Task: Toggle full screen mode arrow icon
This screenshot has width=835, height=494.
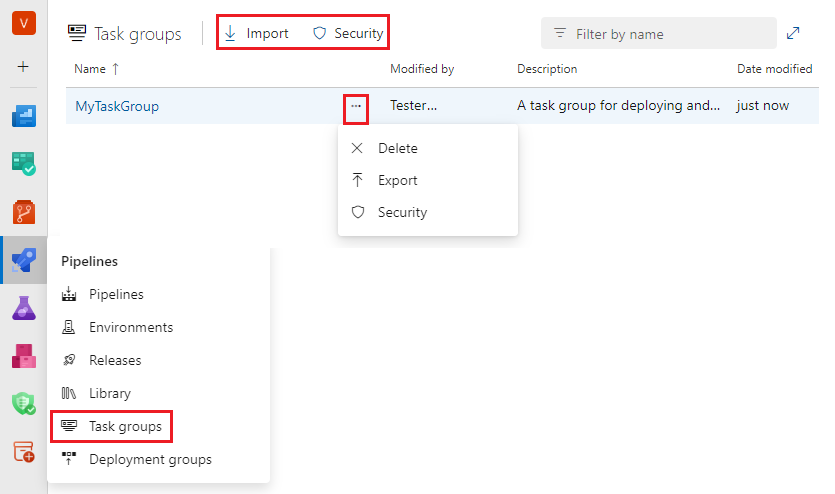Action: [x=793, y=33]
